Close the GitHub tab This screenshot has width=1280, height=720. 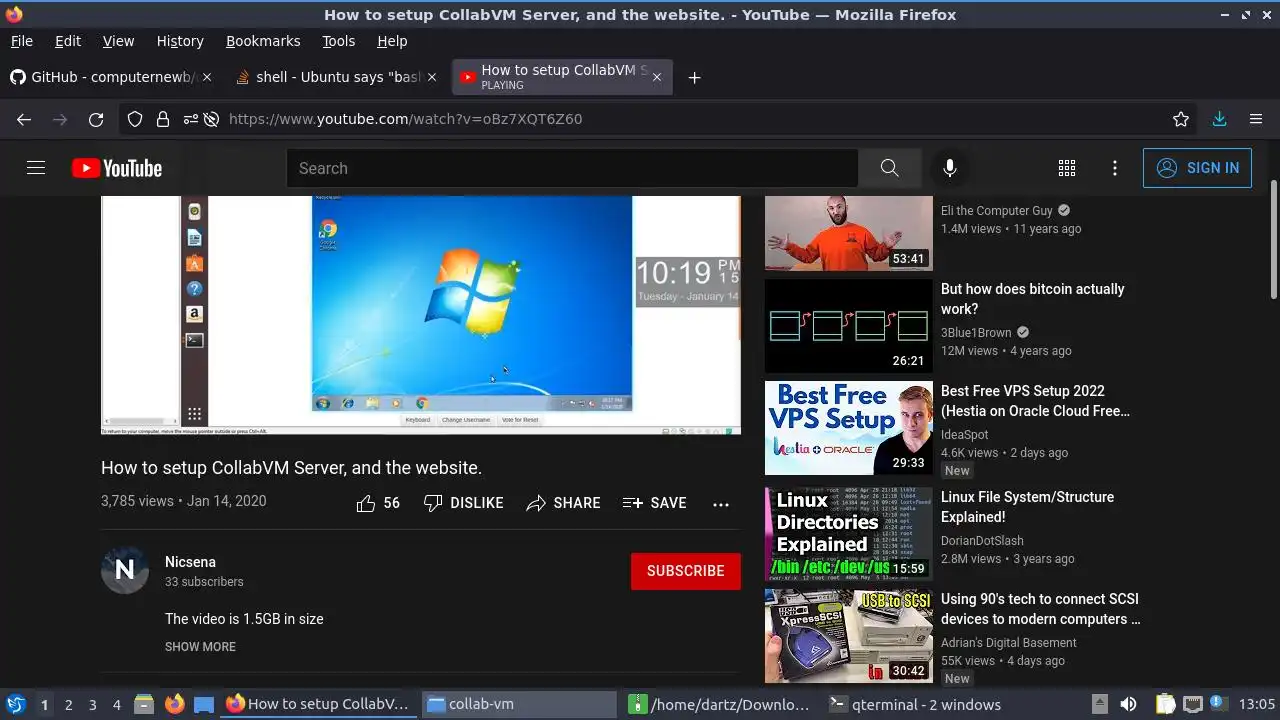(207, 77)
